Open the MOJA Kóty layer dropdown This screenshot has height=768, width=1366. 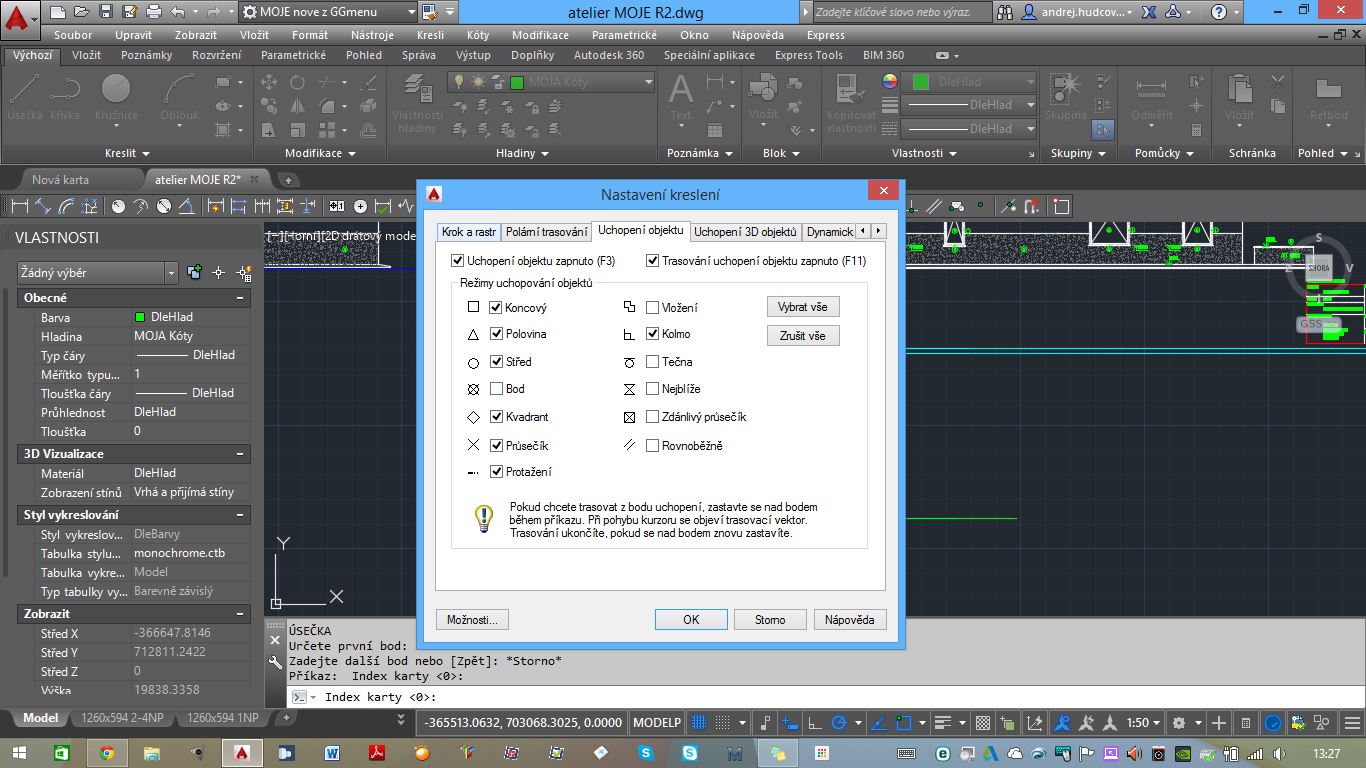[x=552, y=82]
